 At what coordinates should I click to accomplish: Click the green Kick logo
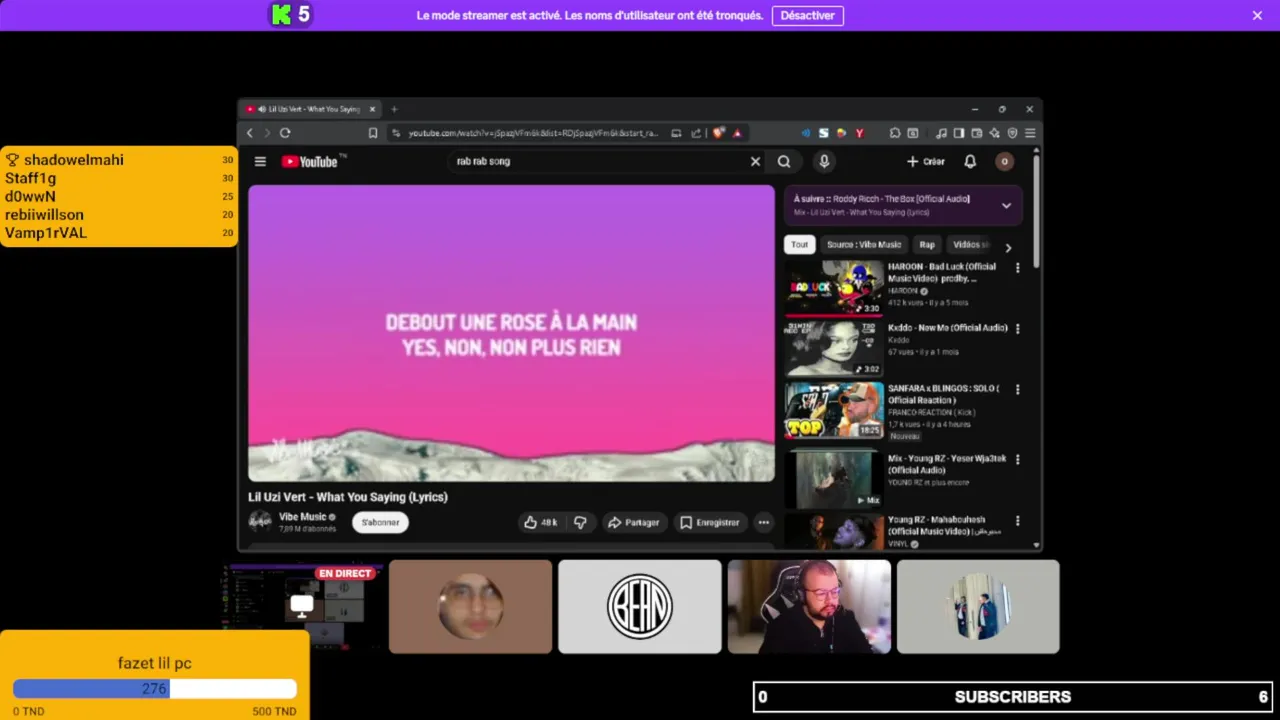click(281, 15)
